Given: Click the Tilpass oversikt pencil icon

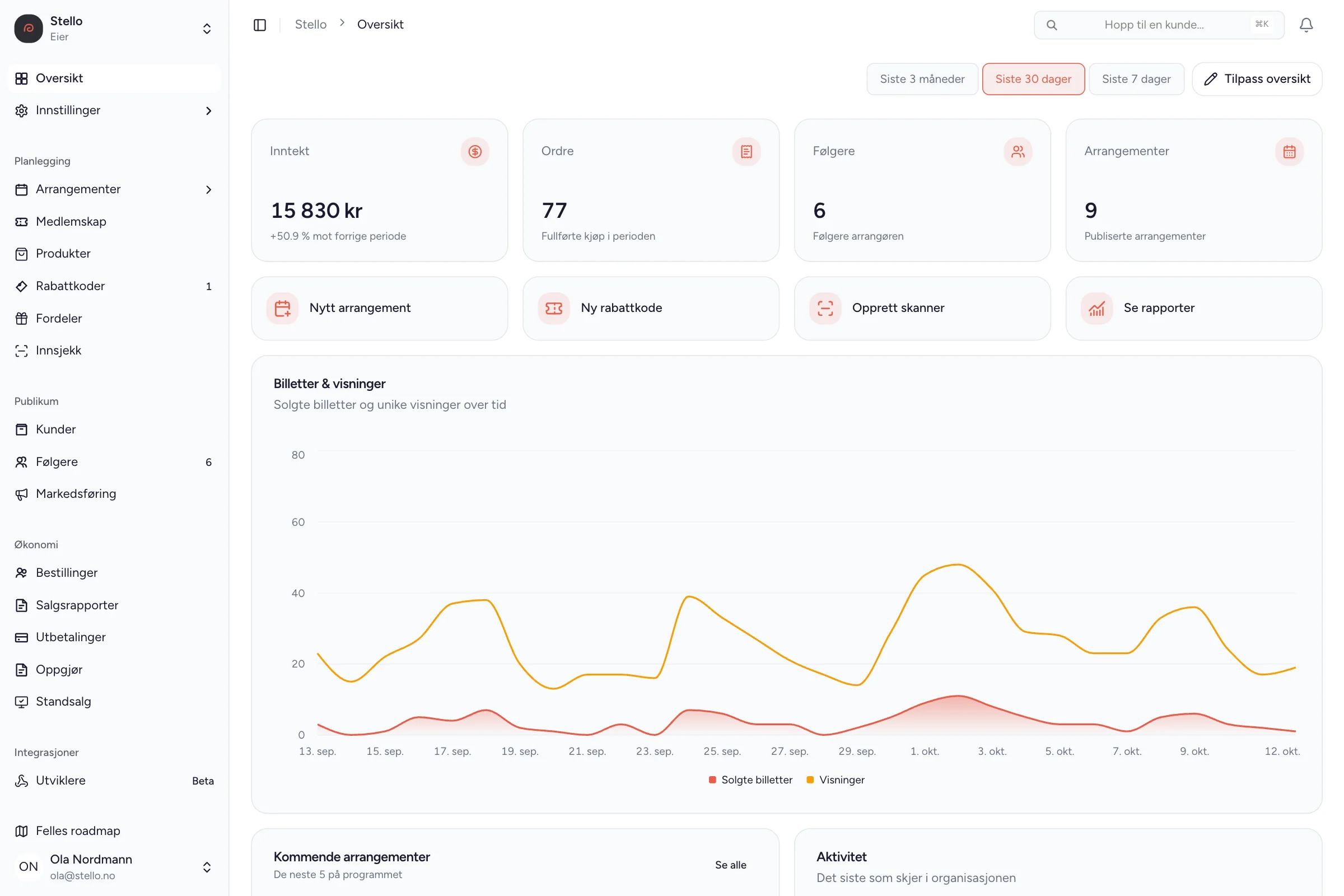Looking at the screenshot, I should pos(1210,79).
